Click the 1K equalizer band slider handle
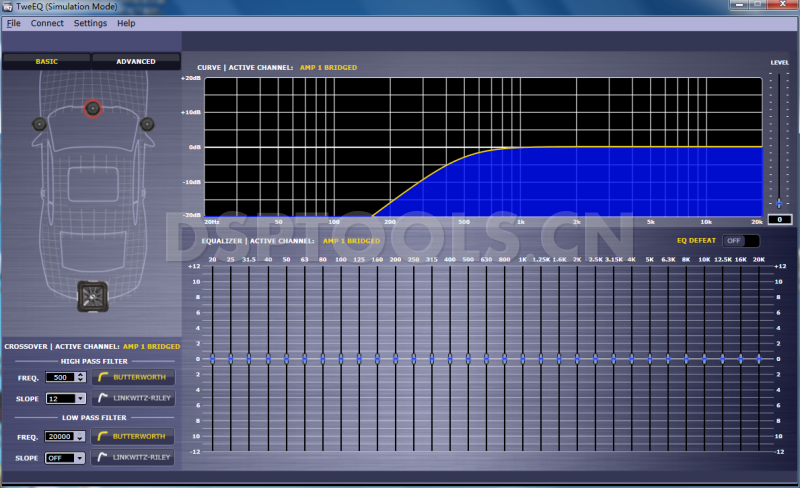This screenshot has height=488, width=800. click(x=522, y=358)
